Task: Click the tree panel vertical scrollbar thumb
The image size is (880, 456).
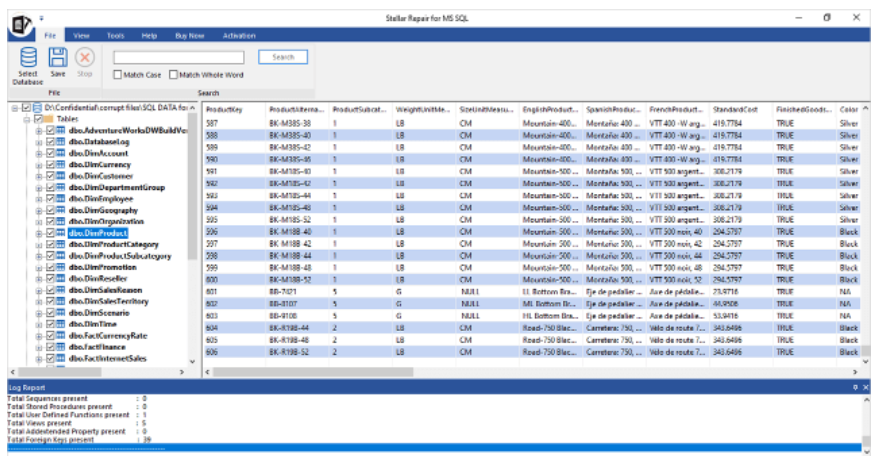Action: pos(192,187)
